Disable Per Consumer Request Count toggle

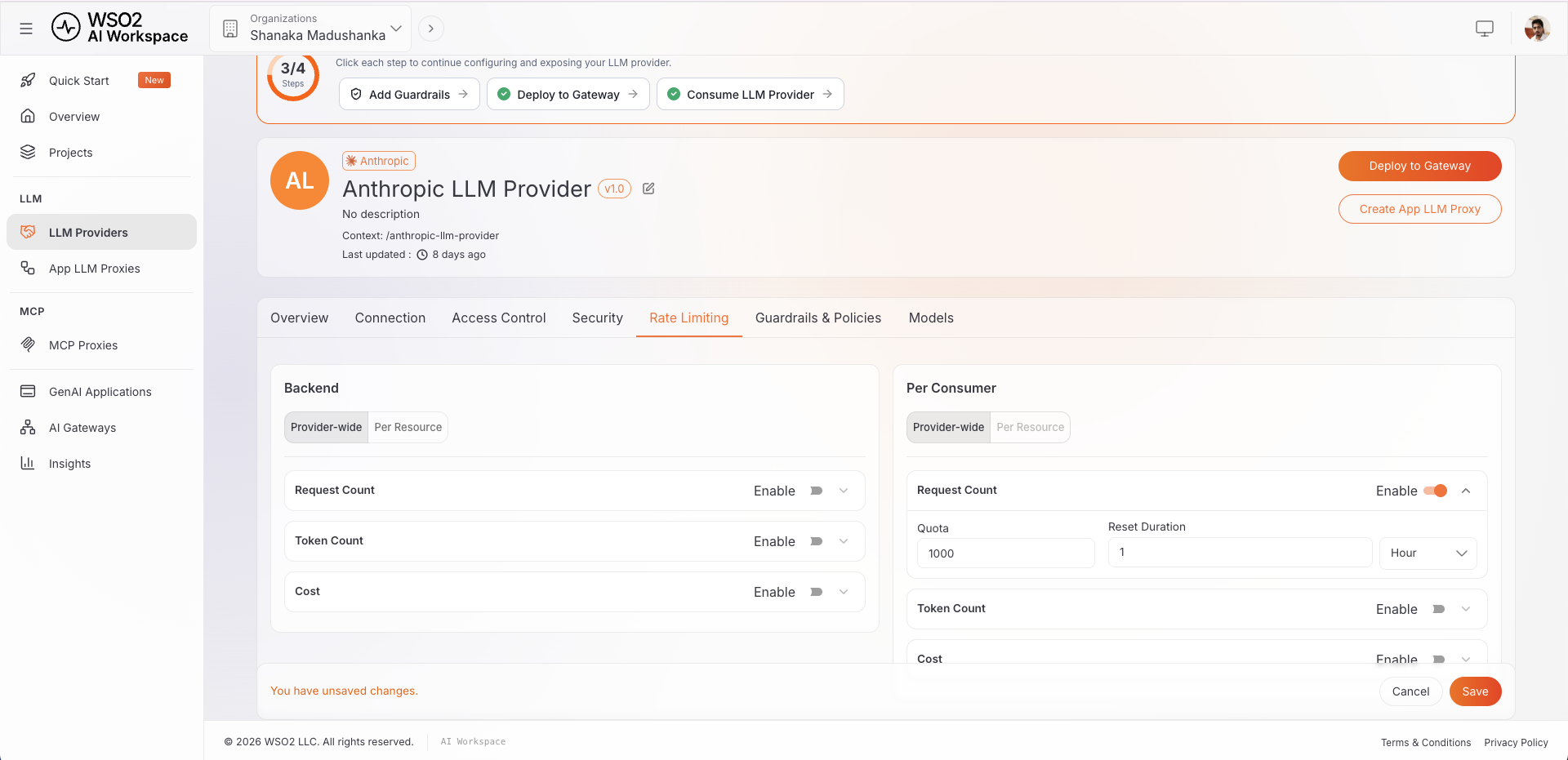[x=1435, y=491]
